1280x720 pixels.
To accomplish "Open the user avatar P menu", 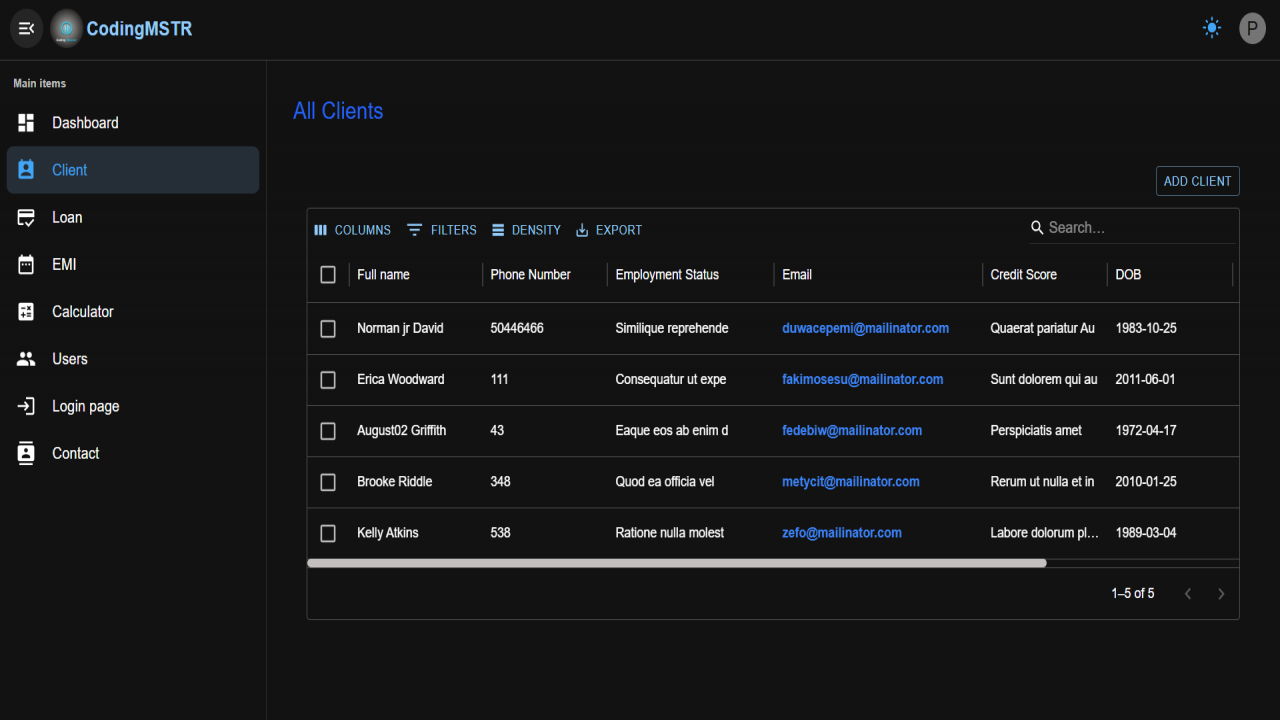I will pos(1252,28).
